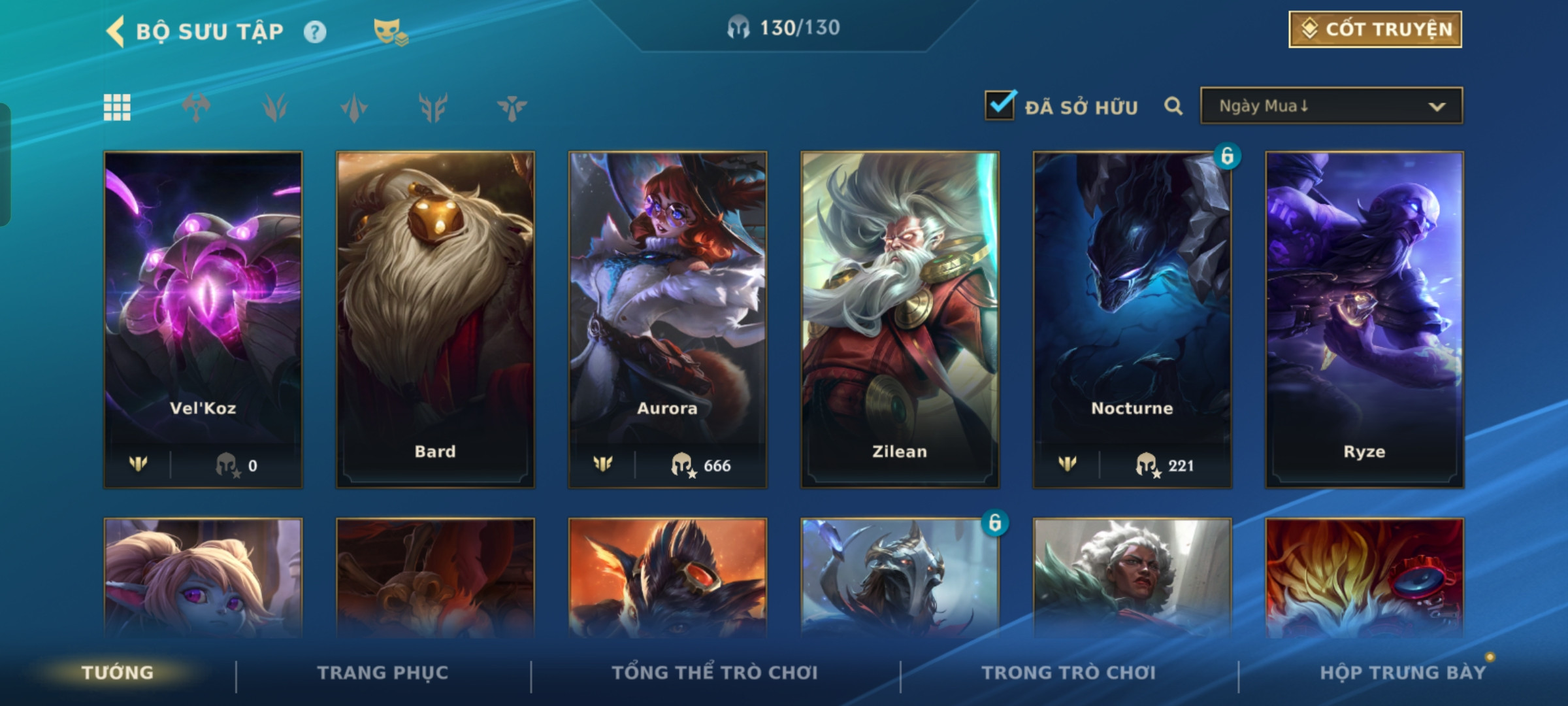Open the Ngày Mua sort dropdown
The height and width of the screenshot is (706, 1568).
(1331, 106)
